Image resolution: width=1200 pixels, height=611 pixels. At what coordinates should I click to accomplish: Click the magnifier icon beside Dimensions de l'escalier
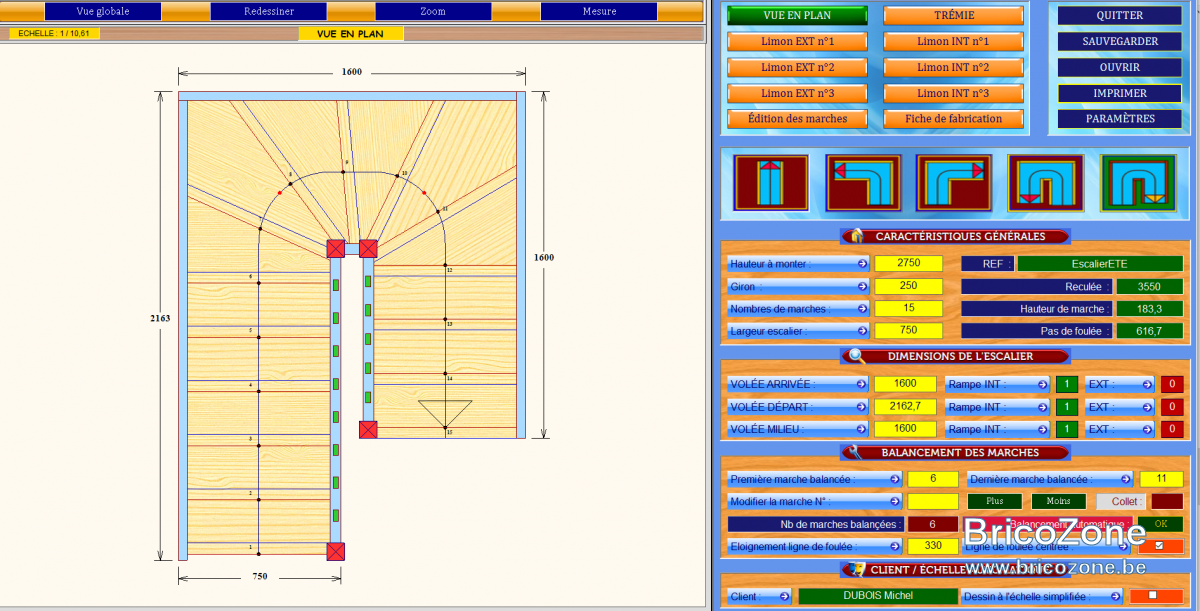tap(856, 356)
